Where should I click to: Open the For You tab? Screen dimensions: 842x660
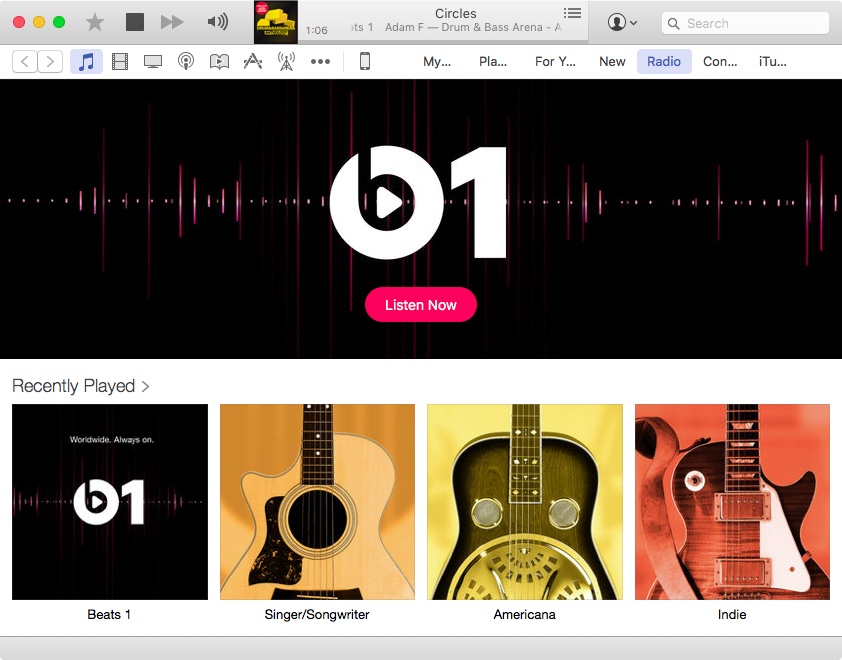555,61
